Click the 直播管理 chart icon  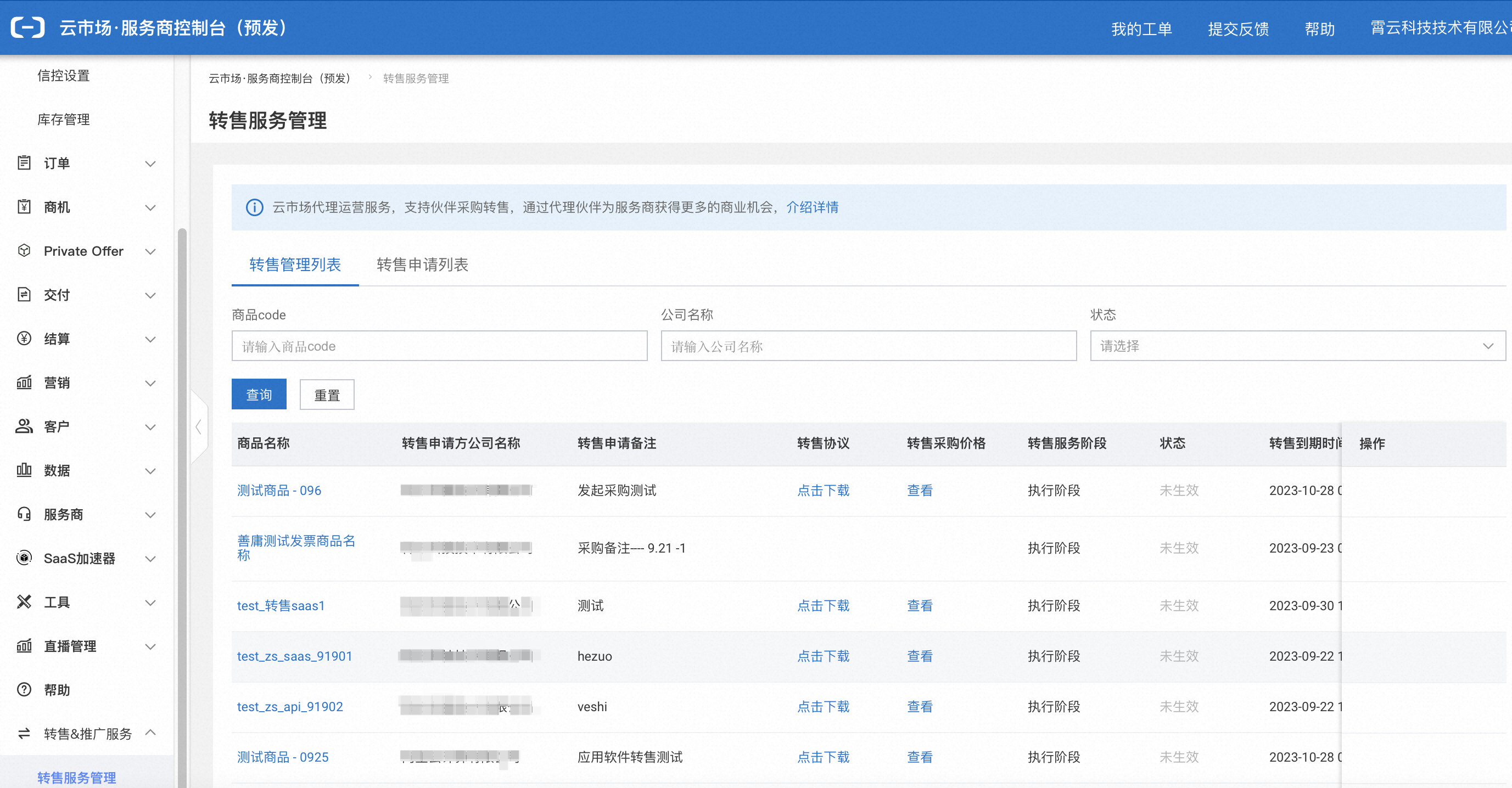[x=24, y=646]
